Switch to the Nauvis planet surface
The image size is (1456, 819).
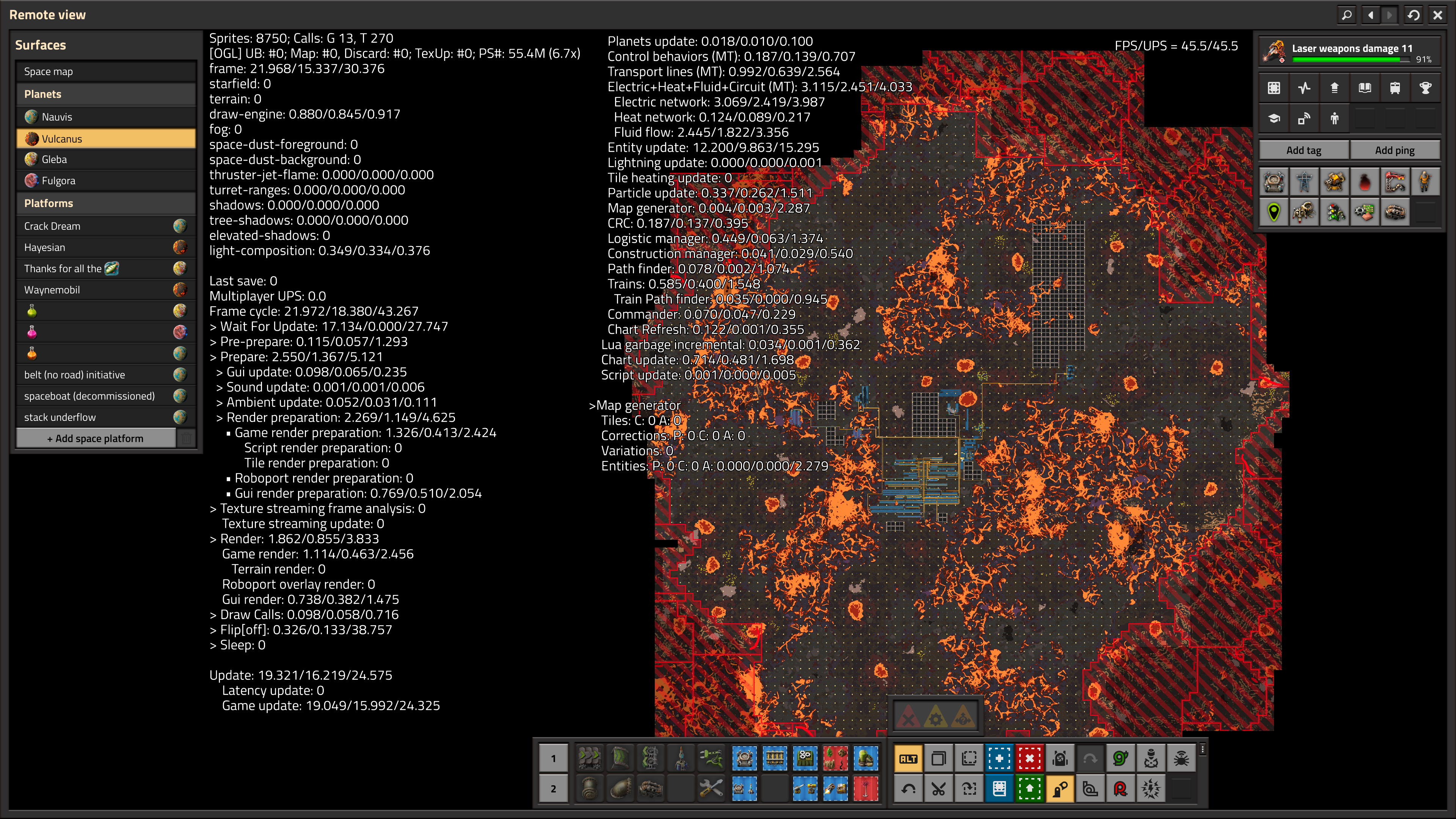(106, 117)
